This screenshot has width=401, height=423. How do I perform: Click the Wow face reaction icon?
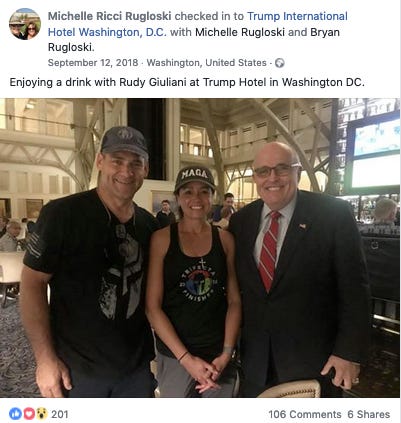point(42,414)
